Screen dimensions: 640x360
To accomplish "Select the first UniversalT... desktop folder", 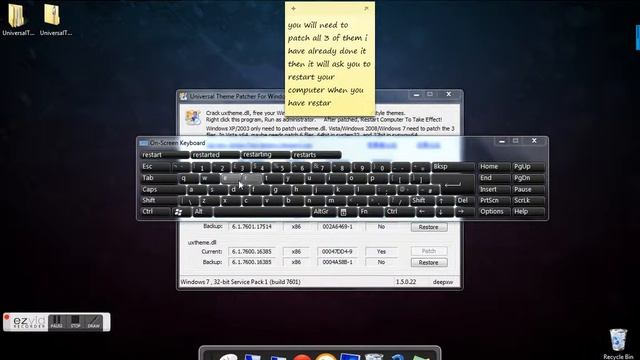I will (x=17, y=20).
